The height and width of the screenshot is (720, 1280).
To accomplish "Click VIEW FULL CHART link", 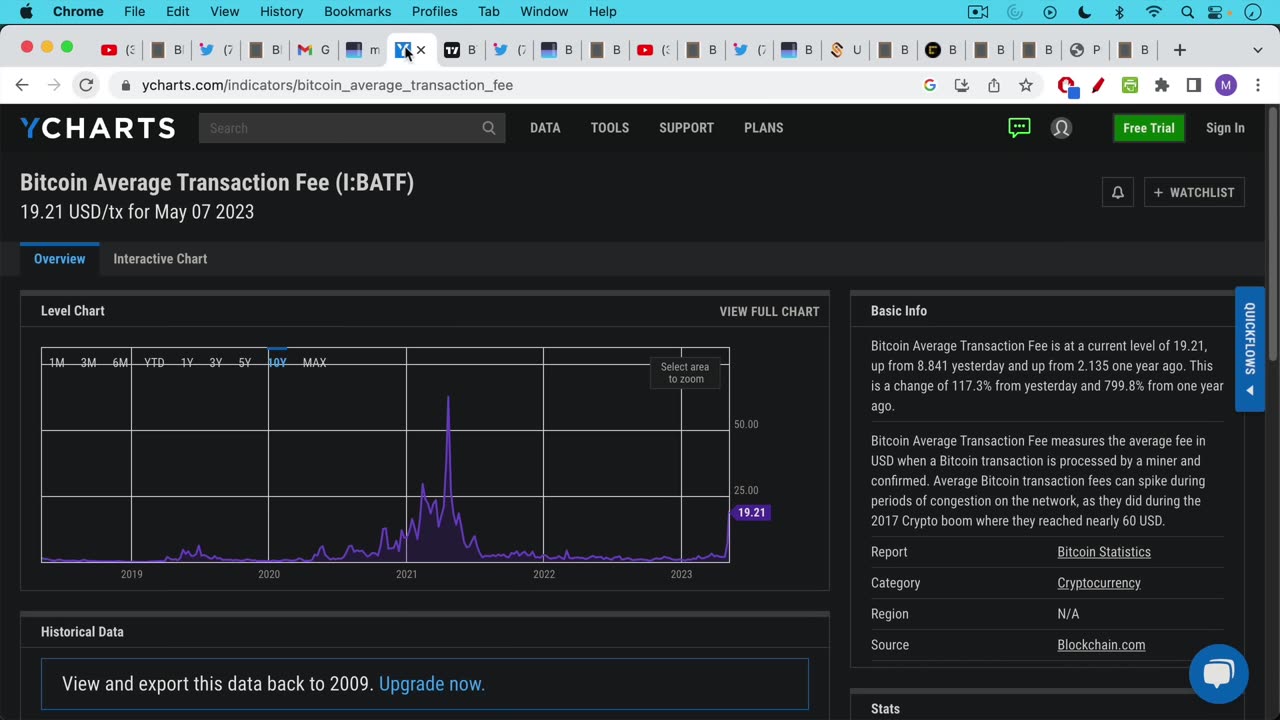I will (769, 312).
